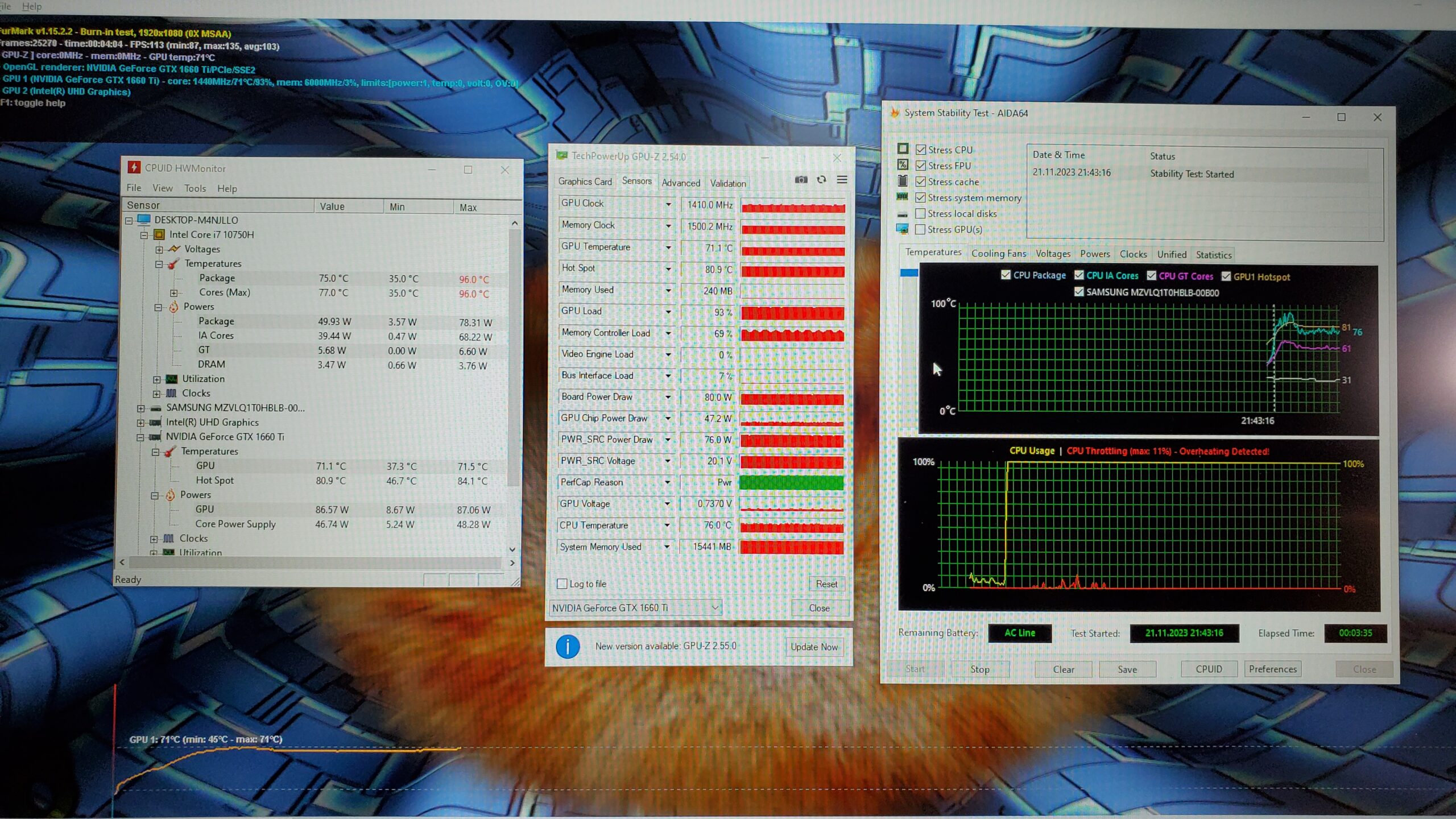
Task: Open the GPU Temperature sensor dropdown arrow
Action: coord(668,247)
